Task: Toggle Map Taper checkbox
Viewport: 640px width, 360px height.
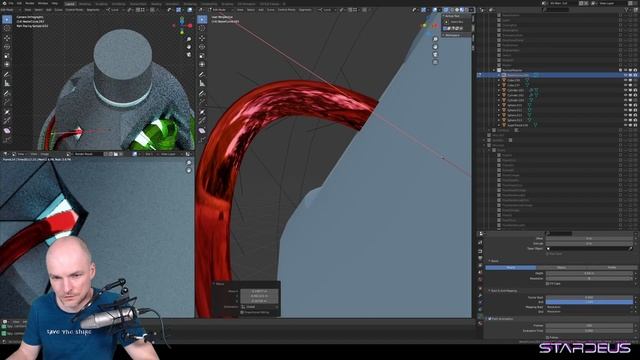Action: [x=548, y=253]
